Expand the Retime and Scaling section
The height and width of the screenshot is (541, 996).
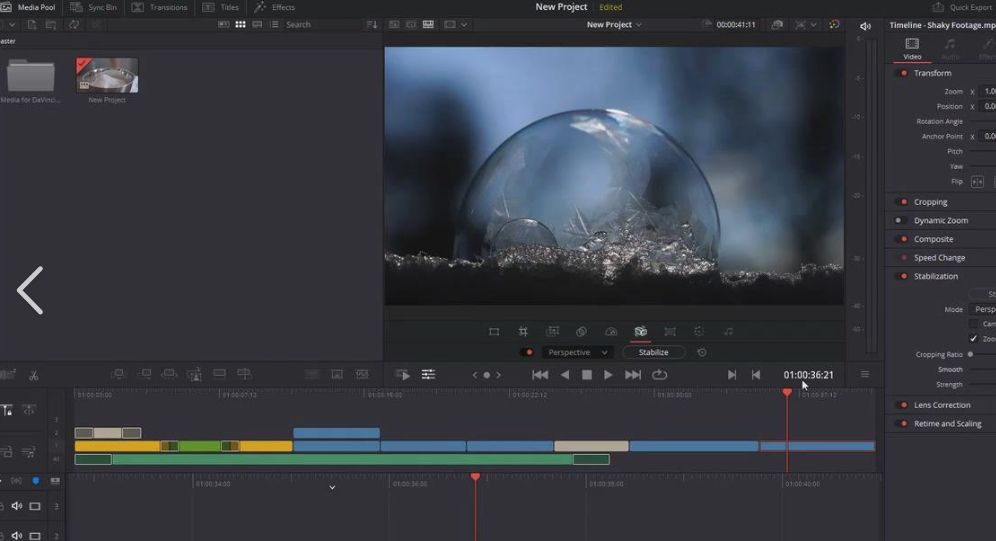click(947, 424)
